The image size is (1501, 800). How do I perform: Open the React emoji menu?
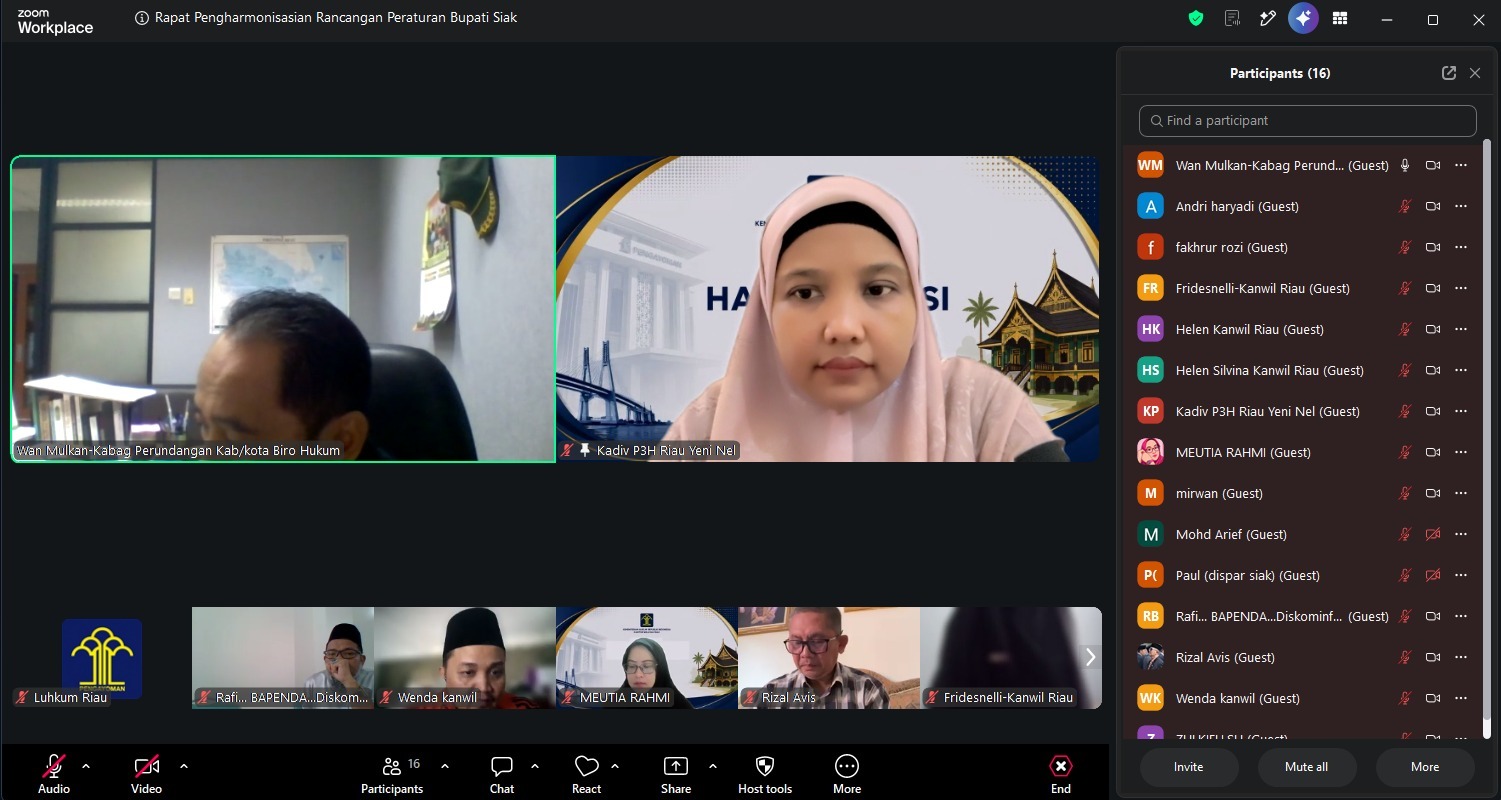point(587,774)
